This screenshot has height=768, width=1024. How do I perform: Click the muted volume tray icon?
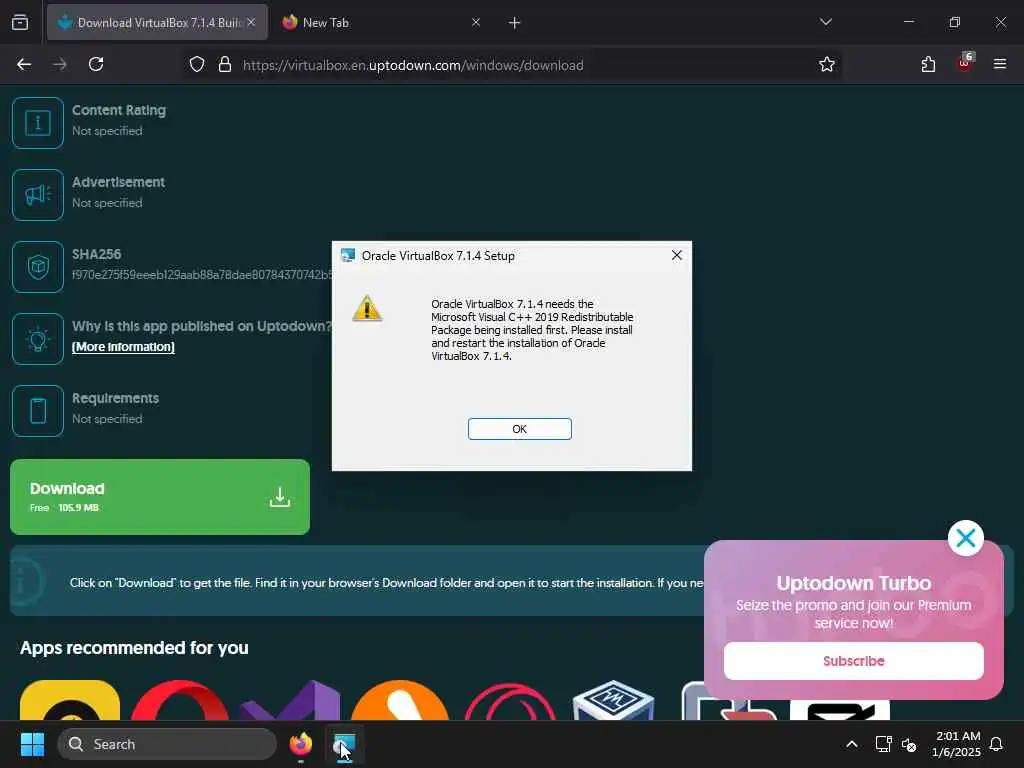point(908,744)
